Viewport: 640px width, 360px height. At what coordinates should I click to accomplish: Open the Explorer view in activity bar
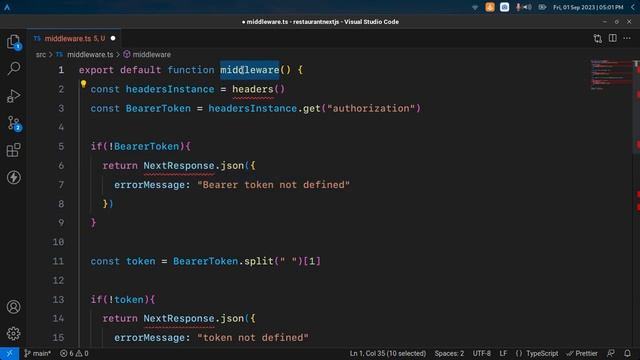point(13,42)
